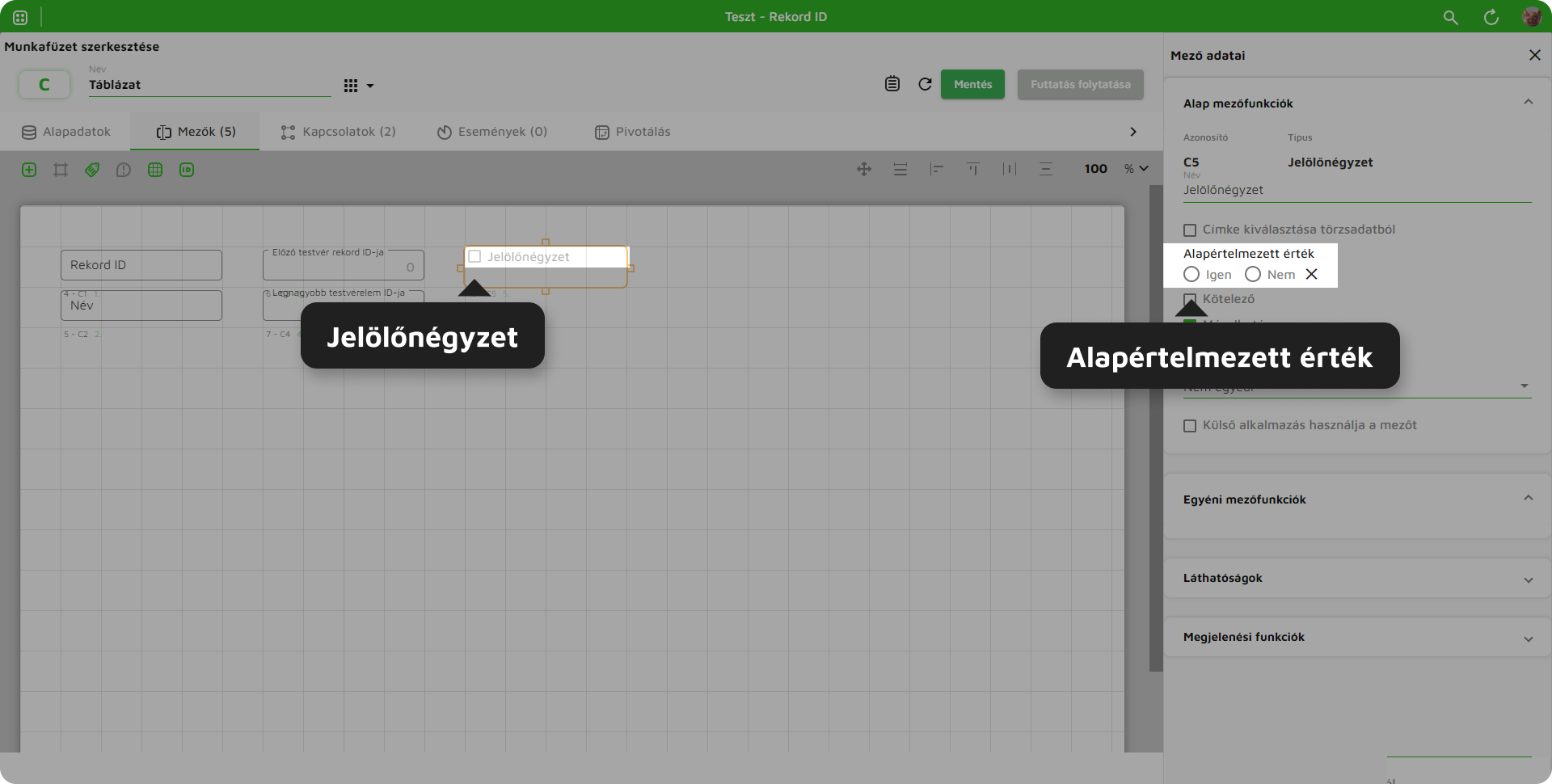The width and height of the screenshot is (1552, 784).
Task: Click the reload icon in the green title bar
Action: [1491, 17]
